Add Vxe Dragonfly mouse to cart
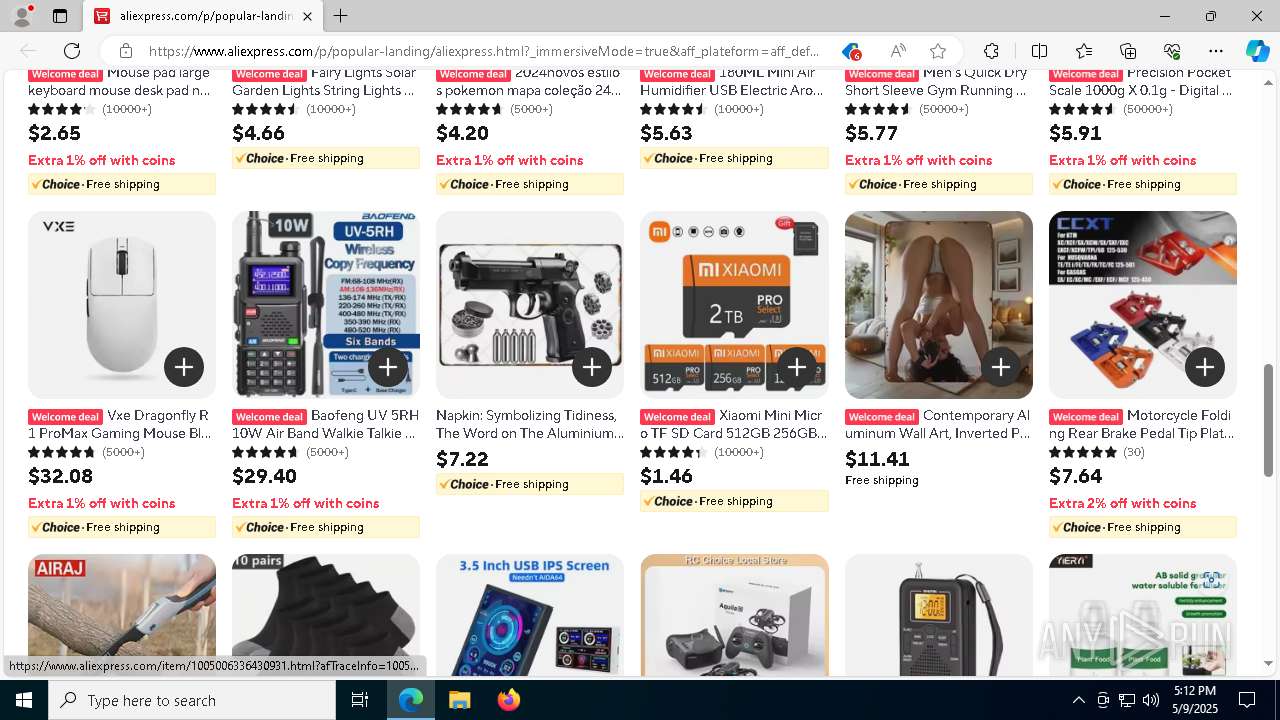1280x720 pixels. coord(184,367)
